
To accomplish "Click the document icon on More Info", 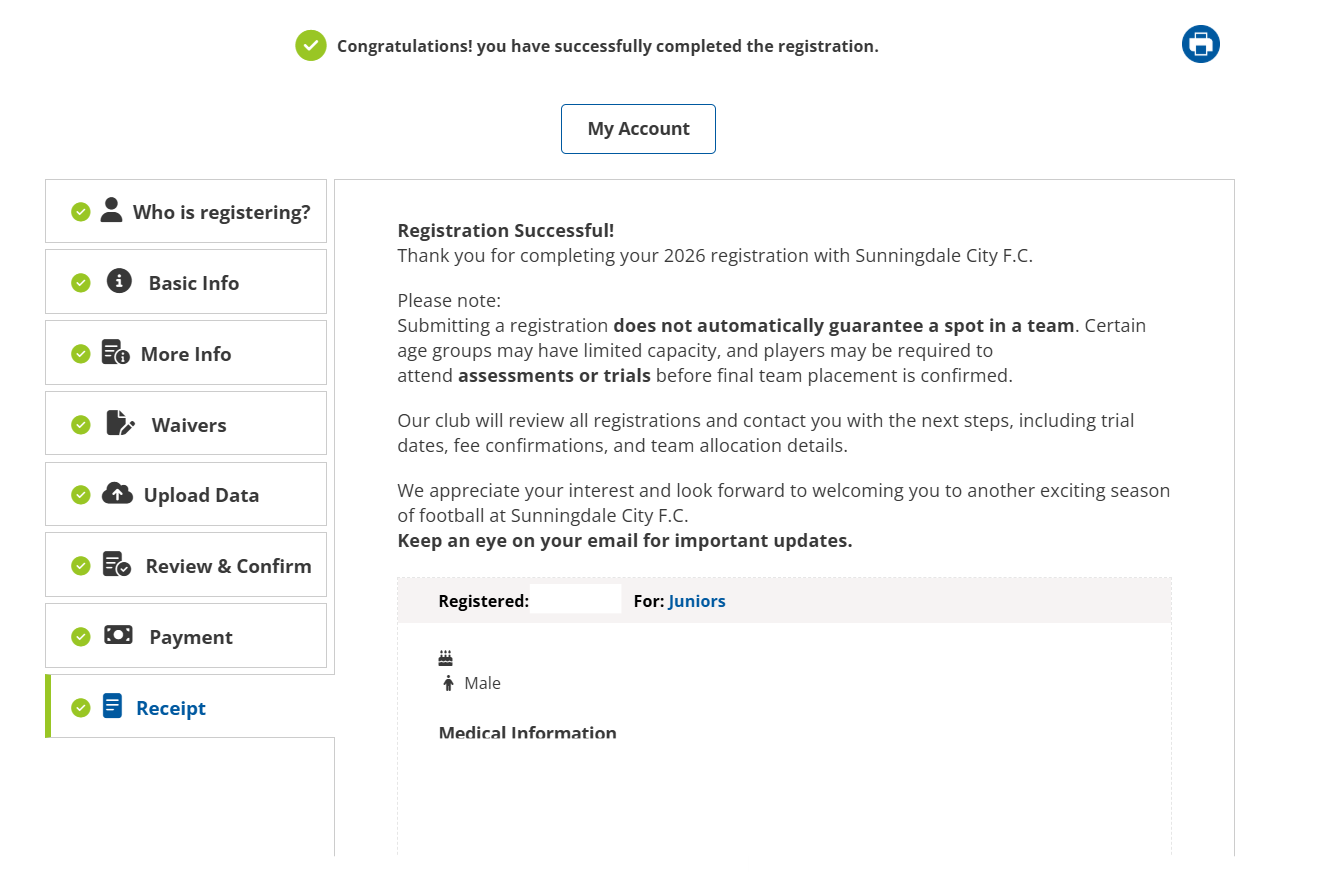I will pyautogui.click(x=115, y=353).
